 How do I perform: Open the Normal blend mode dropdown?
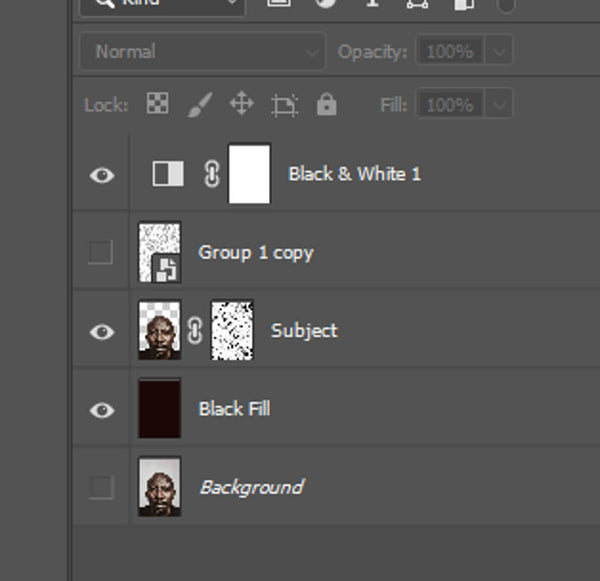coord(202,51)
